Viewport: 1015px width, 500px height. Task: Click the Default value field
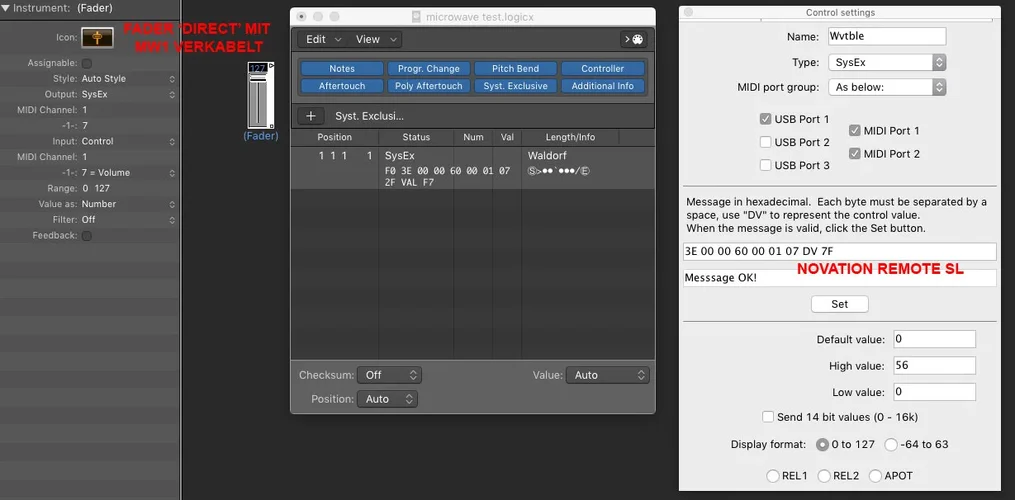click(x=934, y=339)
